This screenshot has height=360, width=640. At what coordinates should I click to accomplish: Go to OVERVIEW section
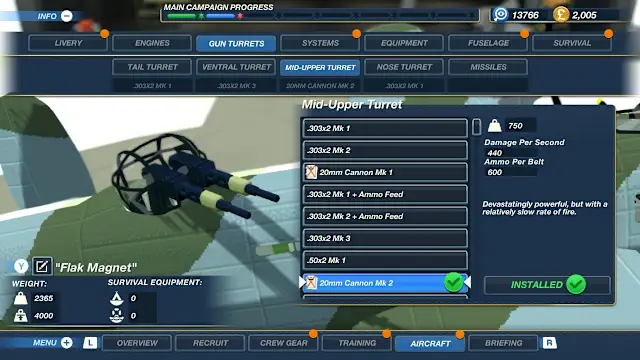click(x=137, y=343)
